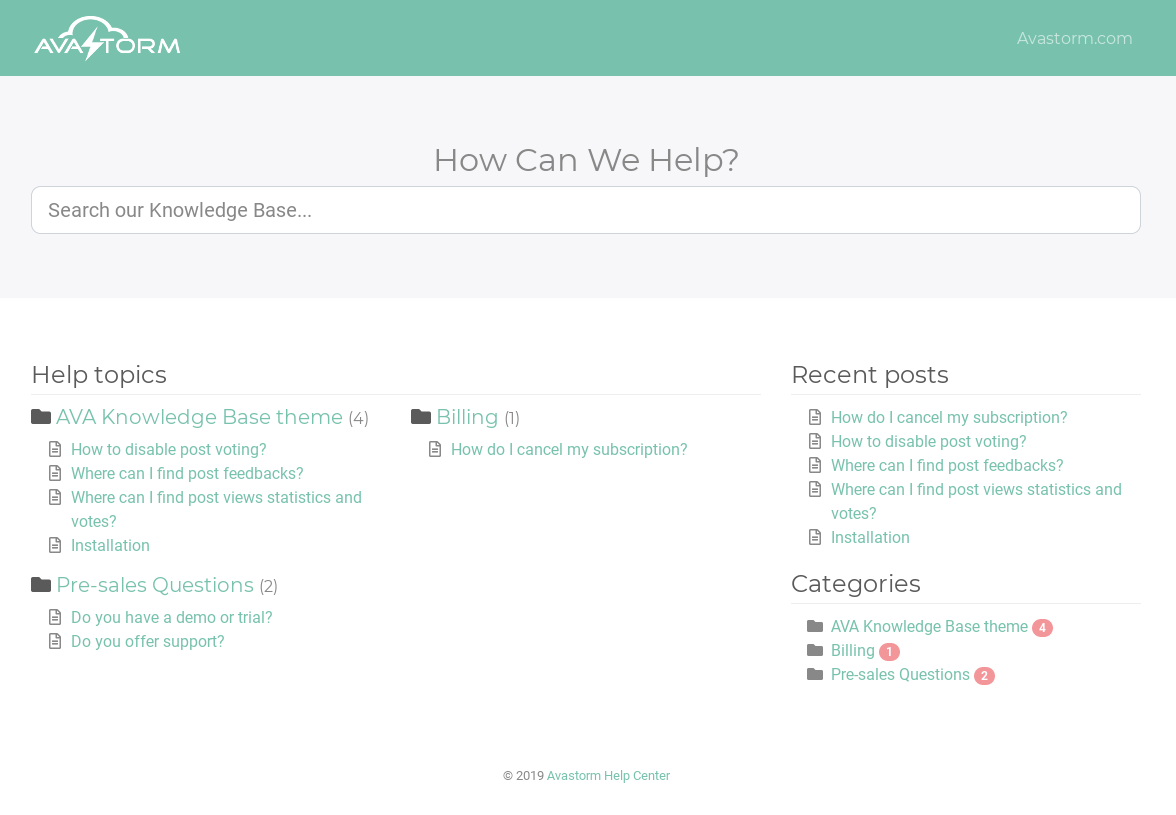Click the document icon beside 'Where can I find post views statistics' in Recent posts
Viewport: 1176px width, 815px height.
pos(815,489)
